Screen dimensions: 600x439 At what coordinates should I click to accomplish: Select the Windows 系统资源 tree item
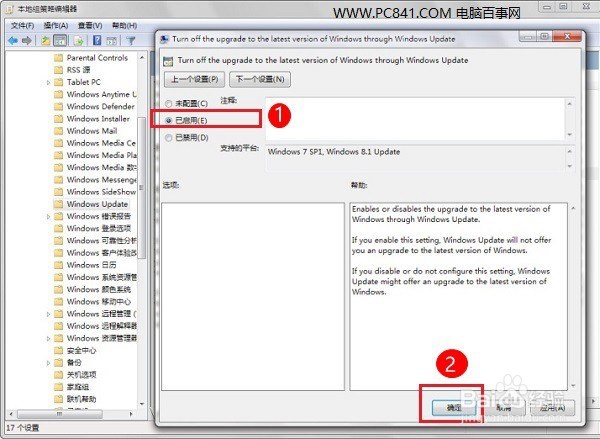102,277
